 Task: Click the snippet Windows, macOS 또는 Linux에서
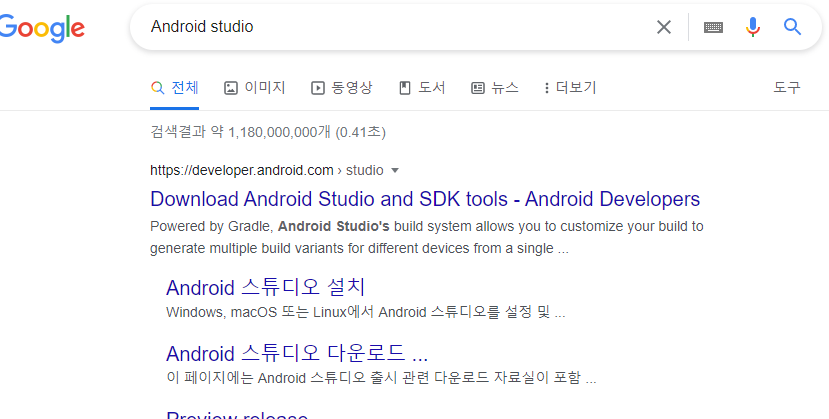[365, 312]
